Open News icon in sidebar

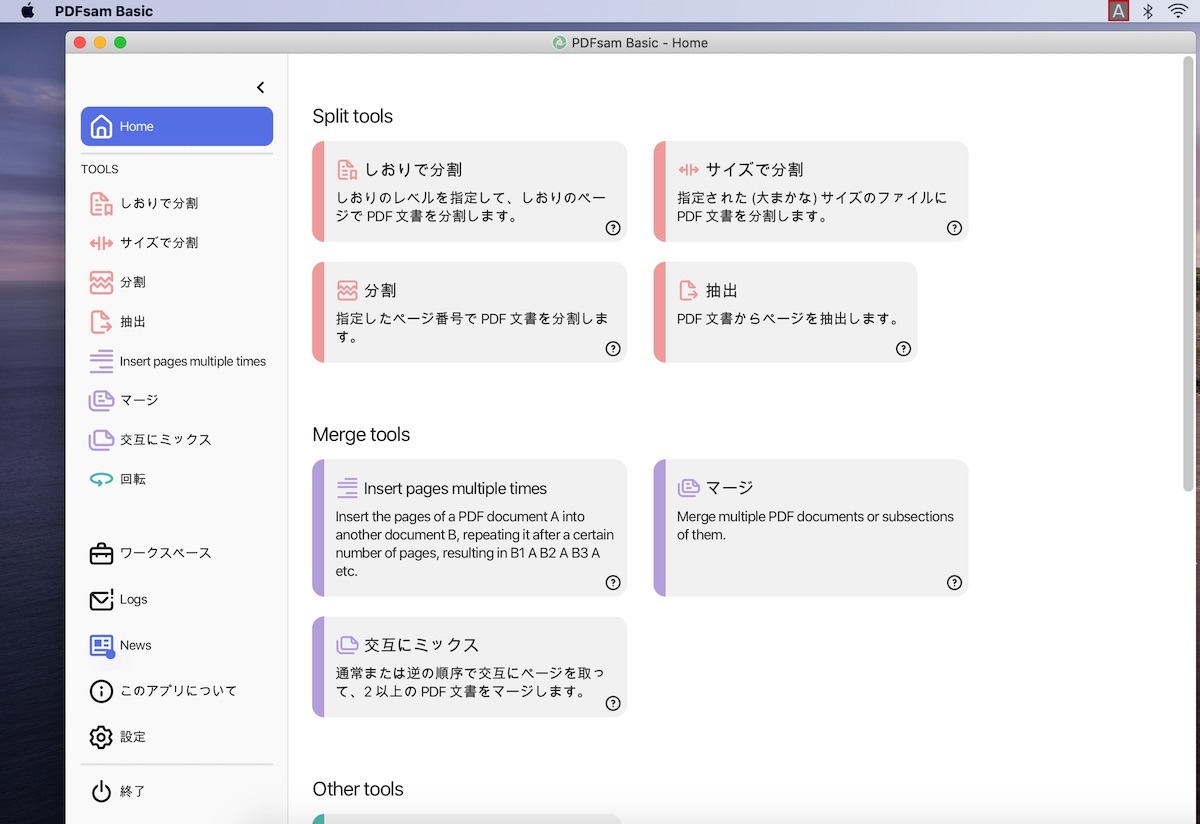[x=102, y=646]
